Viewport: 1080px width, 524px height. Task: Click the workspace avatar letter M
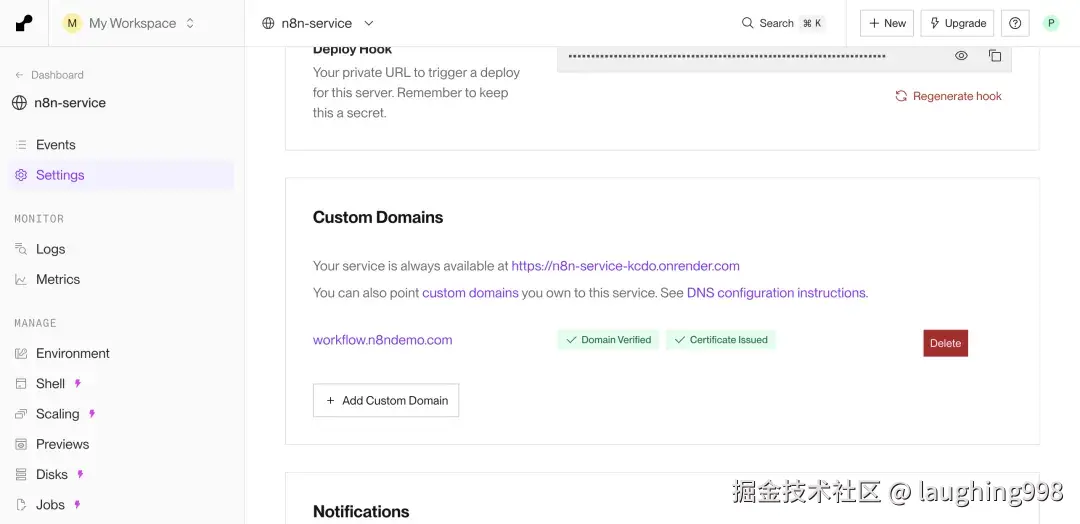[72, 23]
